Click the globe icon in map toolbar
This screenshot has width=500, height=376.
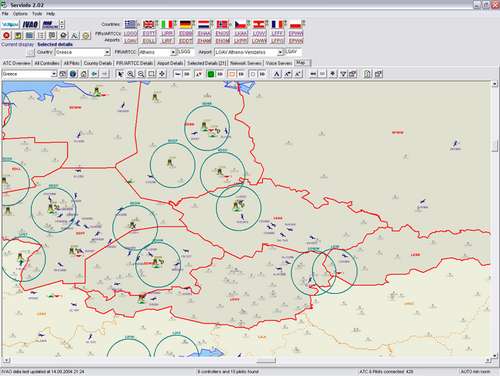click(x=73, y=74)
